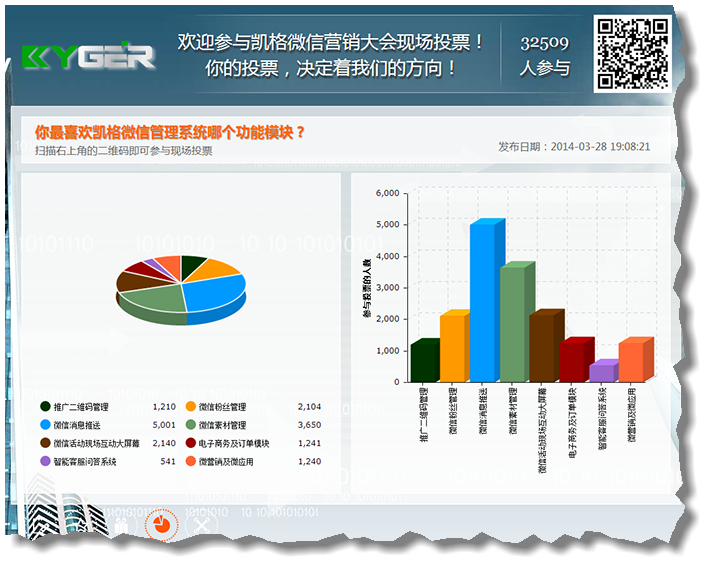Click legend label 微信粉丝管理
Image resolution: width=710 pixels, height=568 pixels.
[x=222, y=407]
